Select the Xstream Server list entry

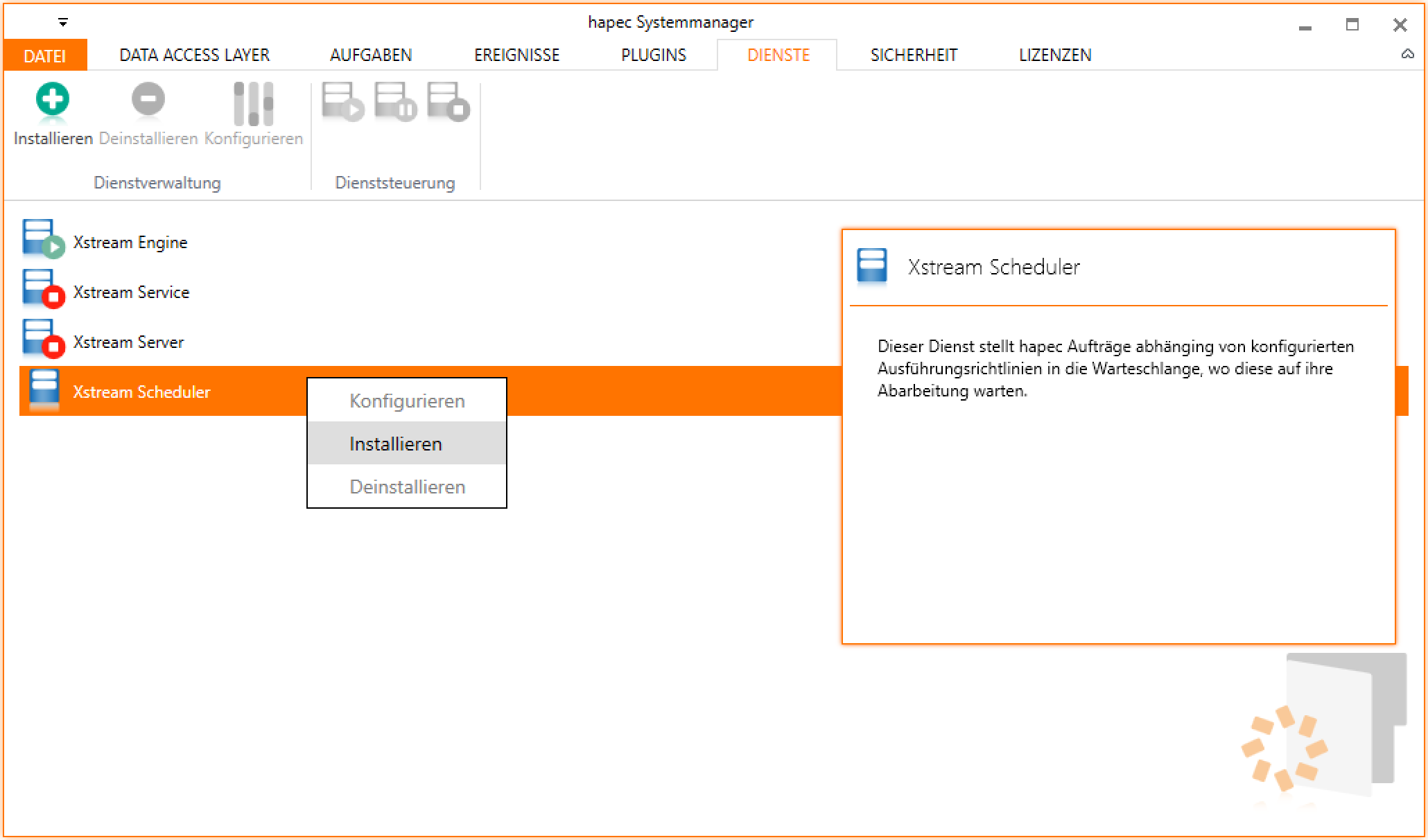coord(128,342)
